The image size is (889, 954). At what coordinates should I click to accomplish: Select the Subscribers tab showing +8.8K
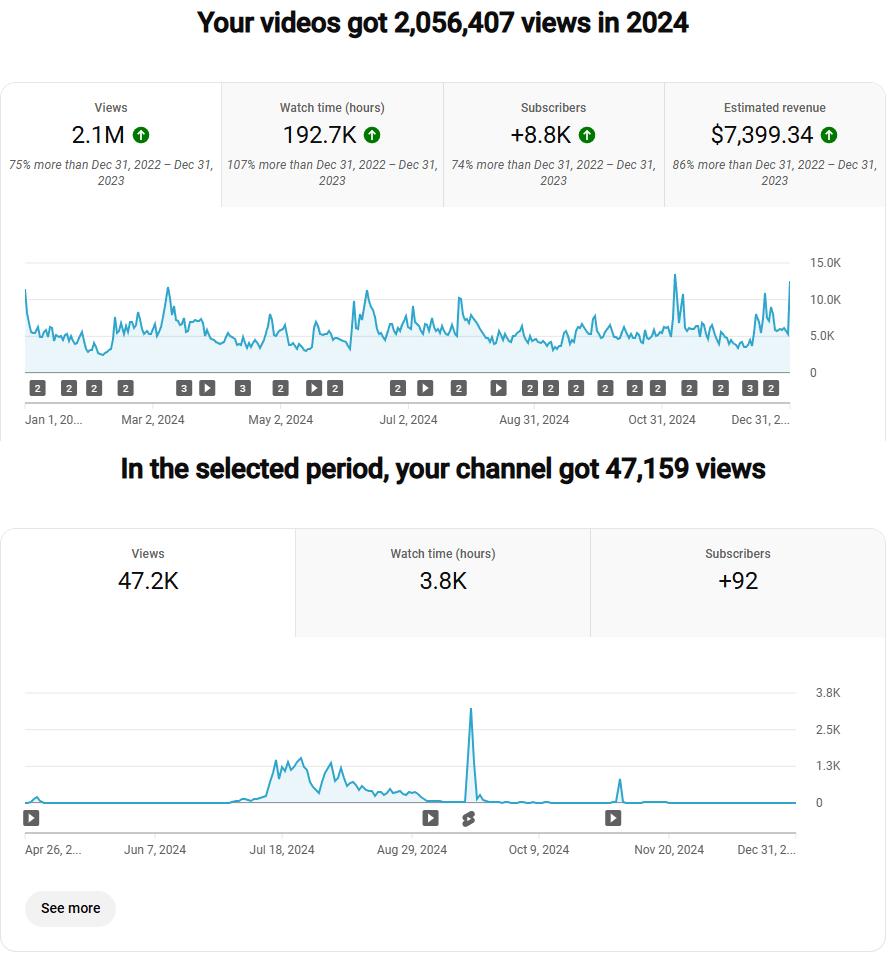pyautogui.click(x=553, y=144)
